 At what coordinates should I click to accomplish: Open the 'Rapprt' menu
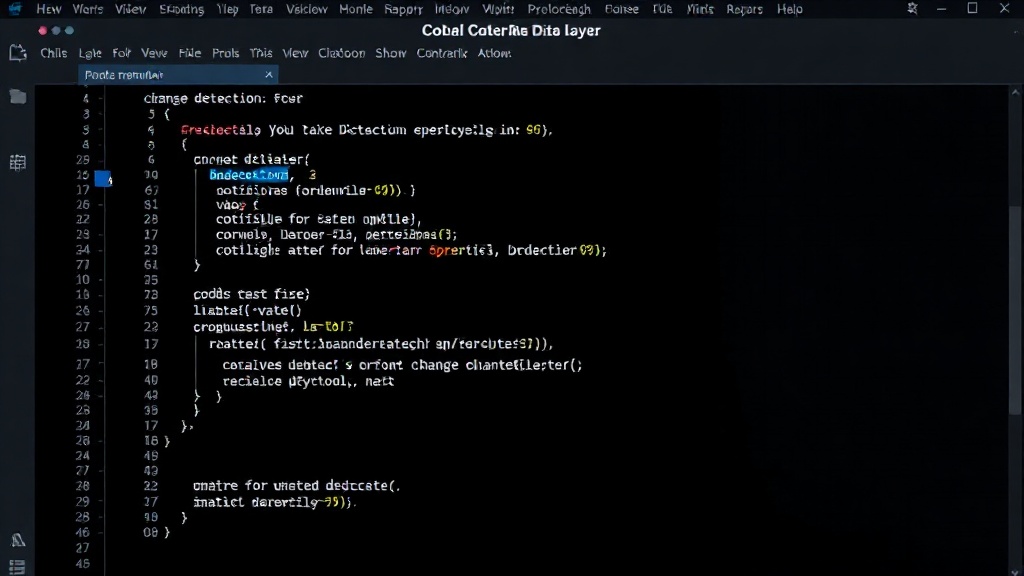pyautogui.click(x=404, y=9)
